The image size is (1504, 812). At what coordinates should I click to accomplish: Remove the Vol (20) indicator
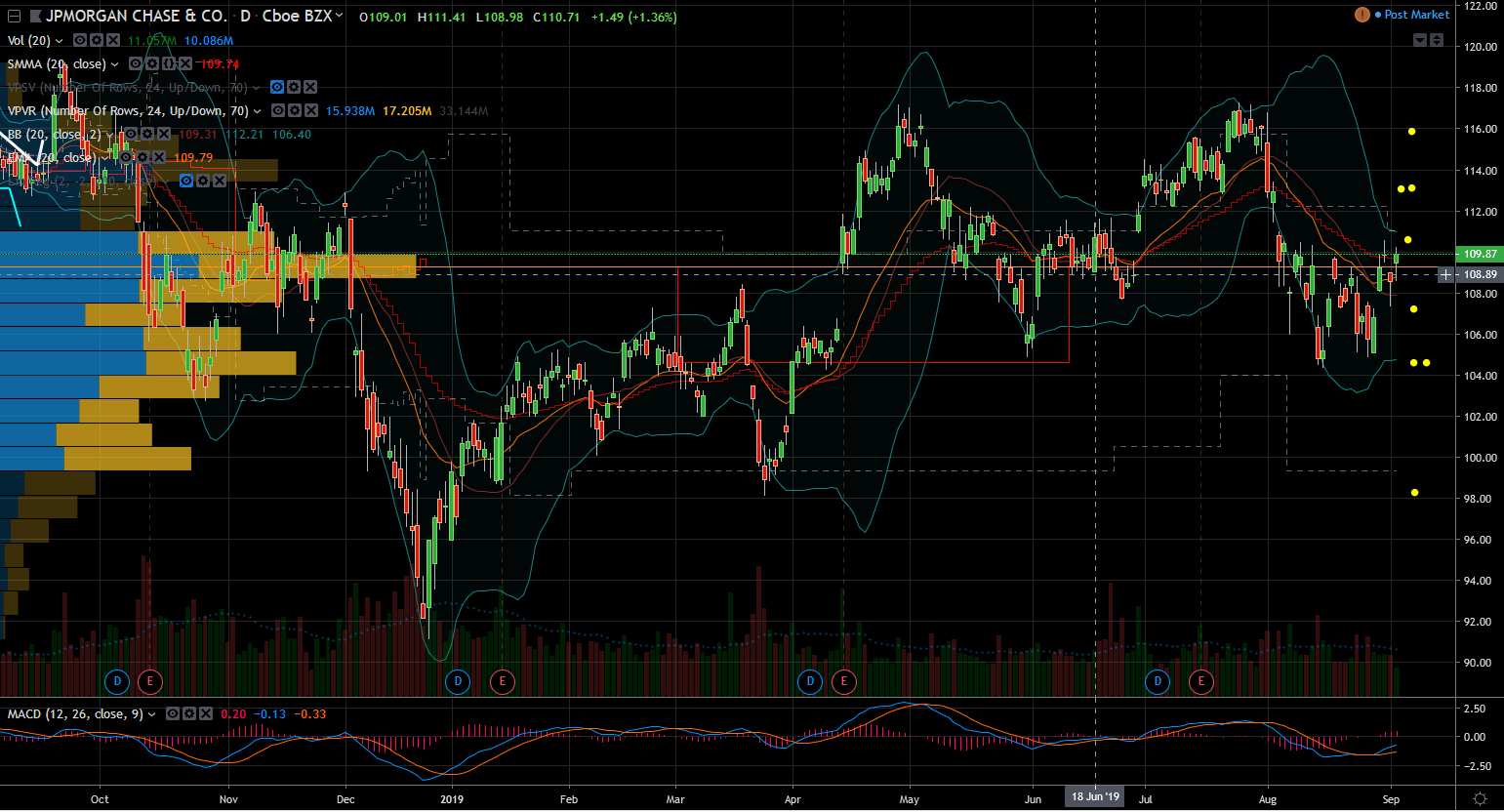tap(112, 41)
